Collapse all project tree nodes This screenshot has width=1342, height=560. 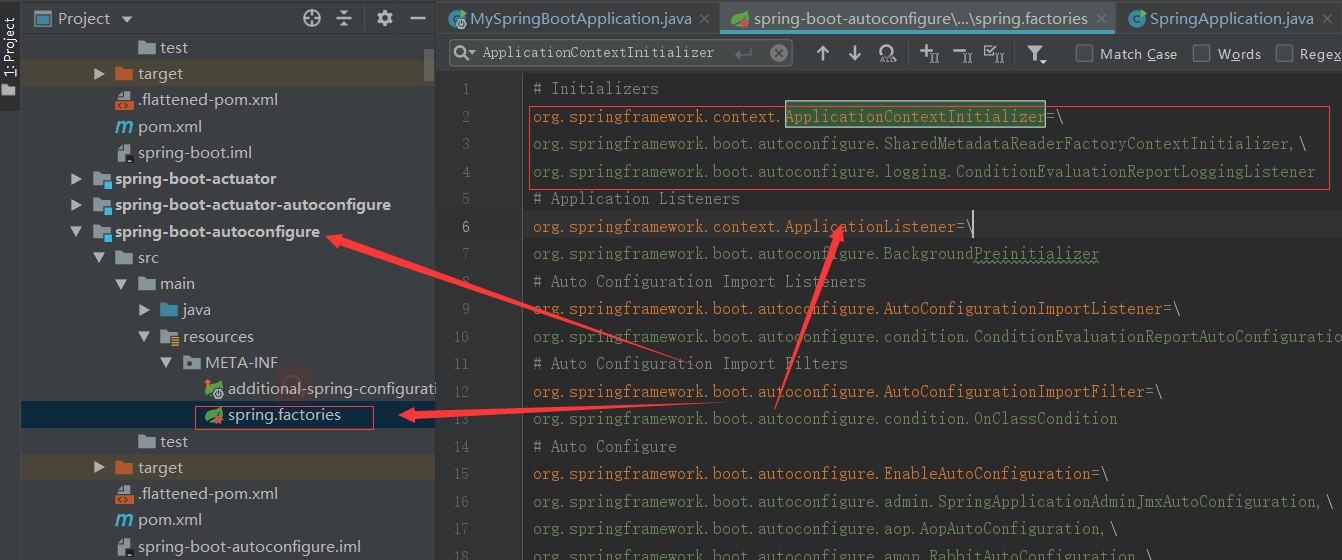(x=344, y=18)
